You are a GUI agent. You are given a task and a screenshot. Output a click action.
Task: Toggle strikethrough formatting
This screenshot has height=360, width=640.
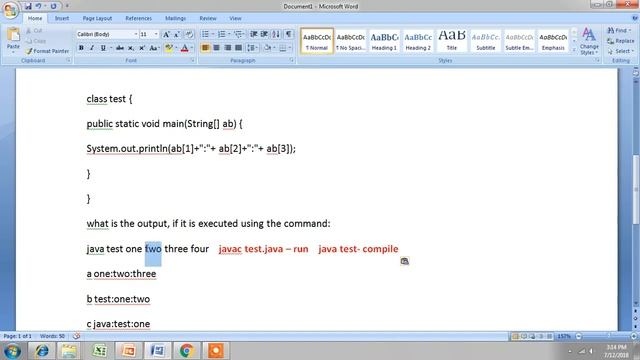click(x=120, y=48)
